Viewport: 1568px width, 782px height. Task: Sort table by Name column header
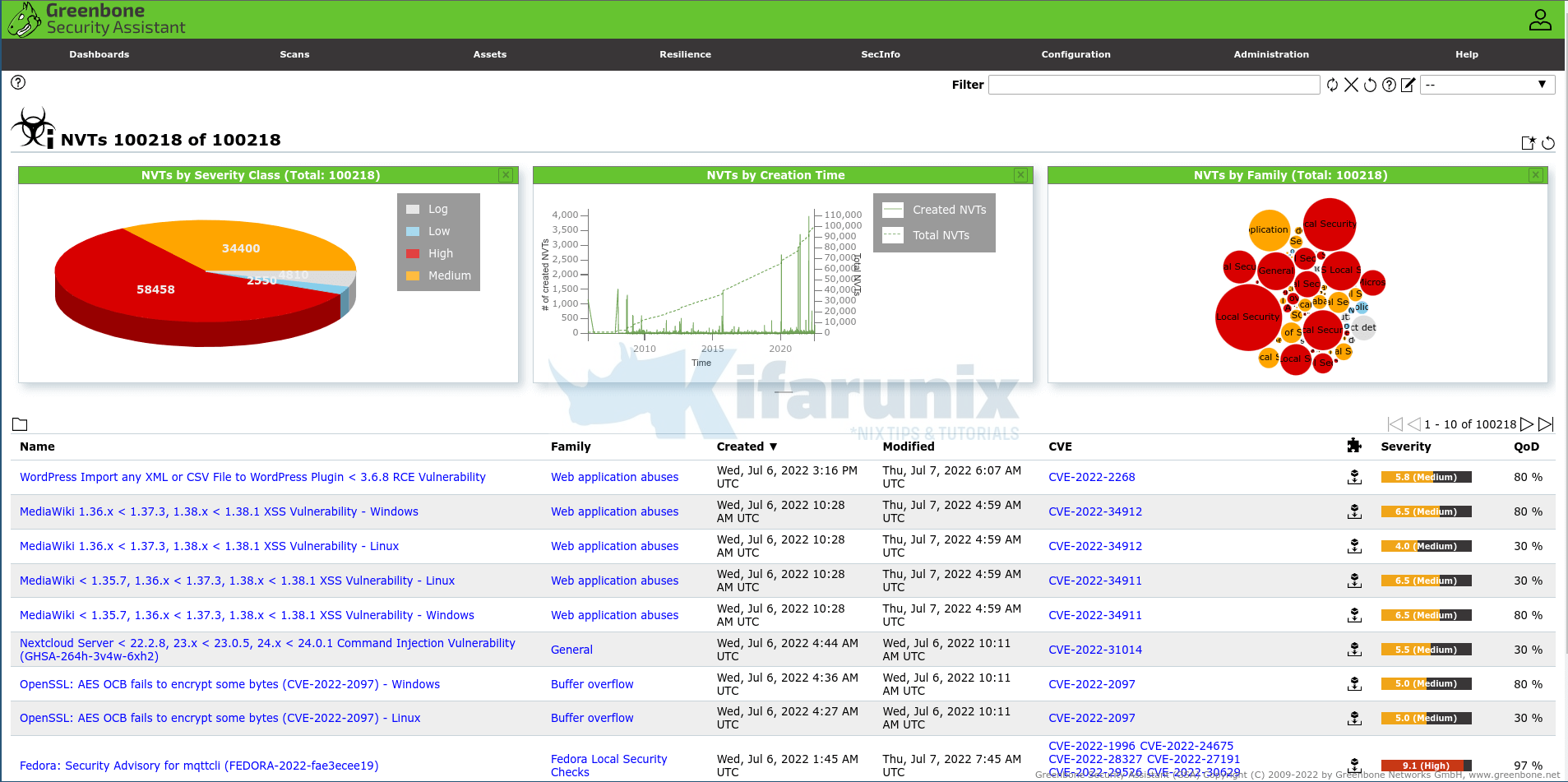pos(37,447)
